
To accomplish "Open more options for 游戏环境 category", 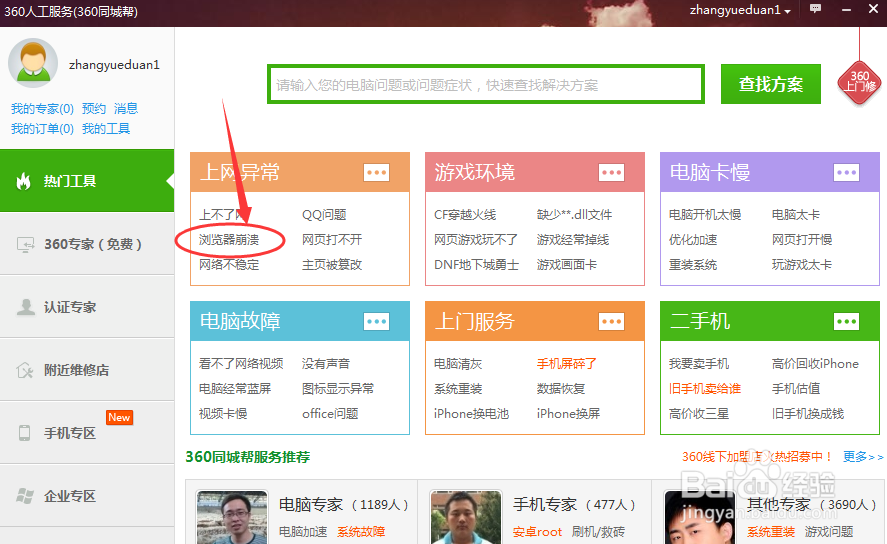I will pyautogui.click(x=612, y=172).
